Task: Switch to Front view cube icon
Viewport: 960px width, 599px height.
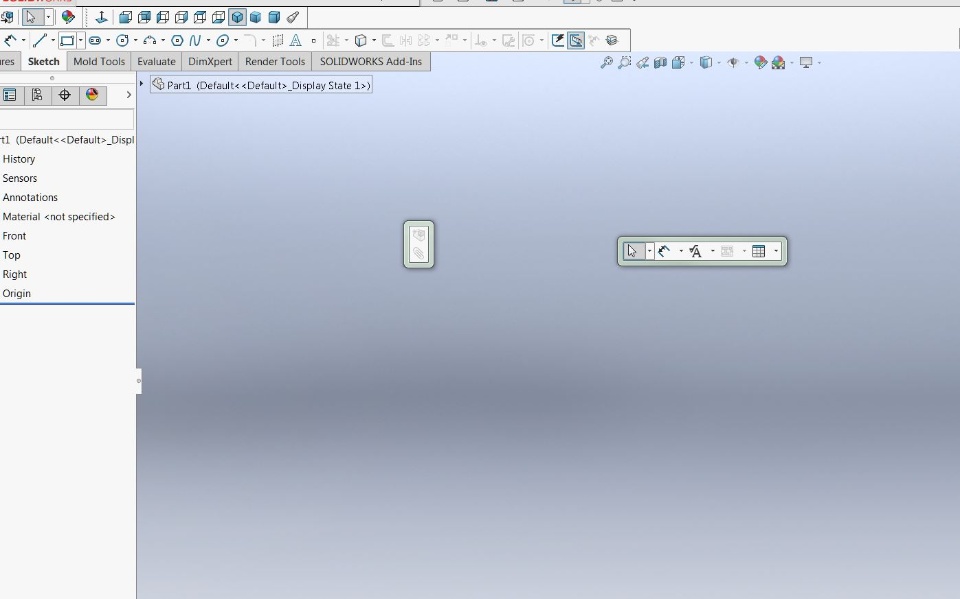Action: (x=126, y=17)
